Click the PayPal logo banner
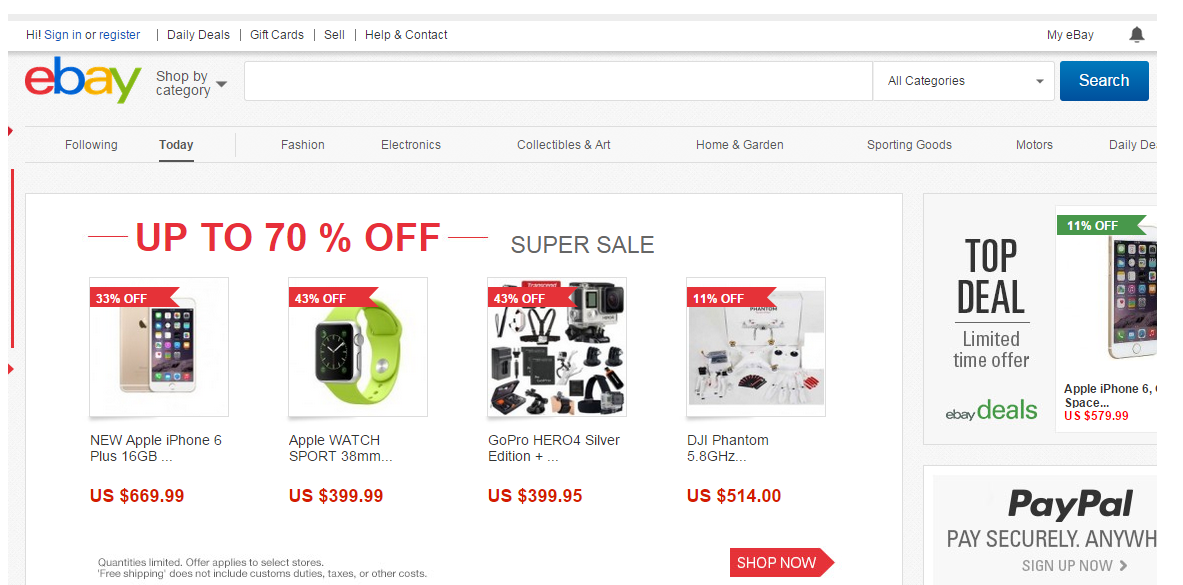Image resolution: width=1183 pixels, height=585 pixels. tap(1070, 504)
